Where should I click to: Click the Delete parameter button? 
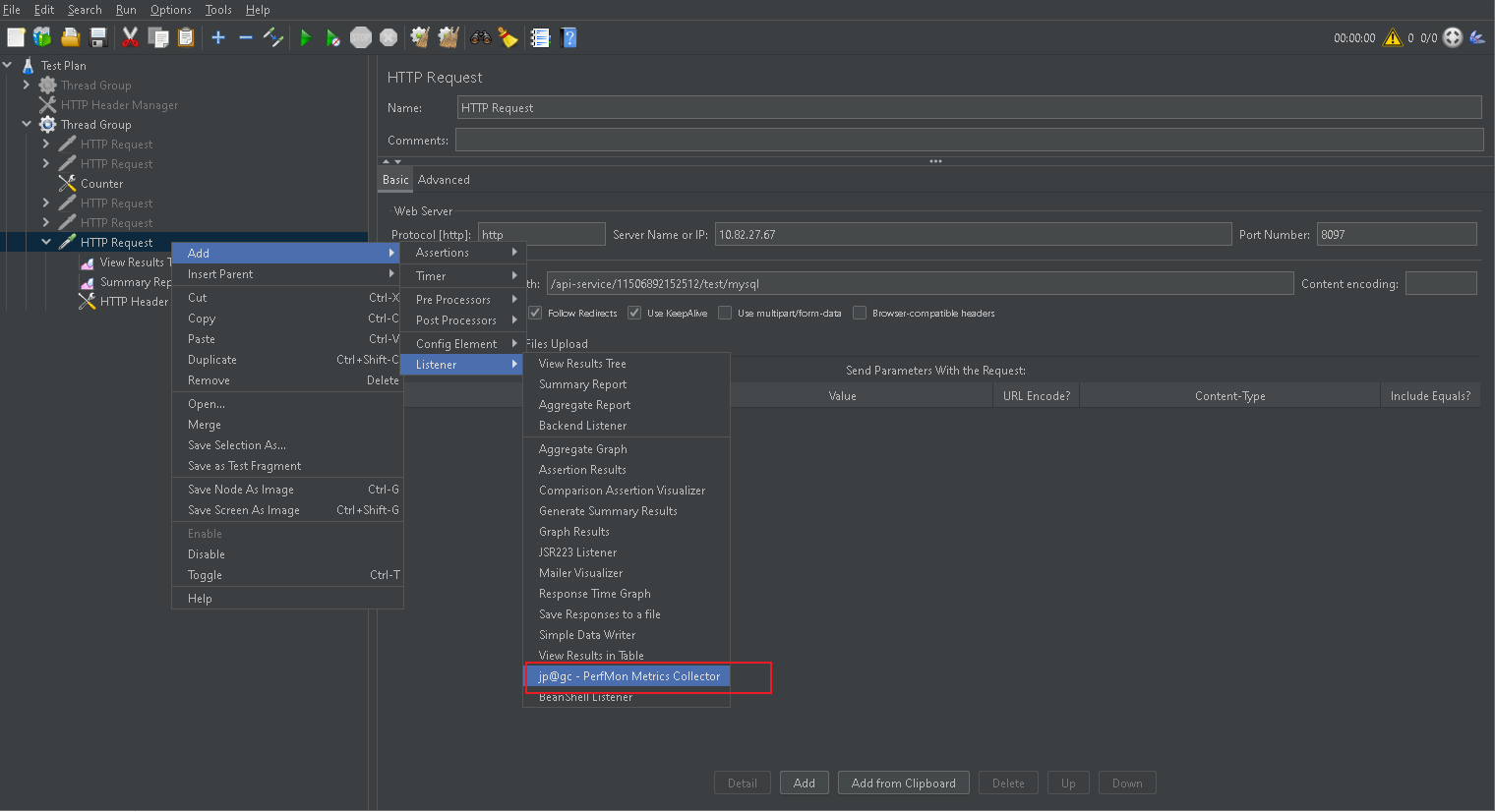[x=1008, y=783]
